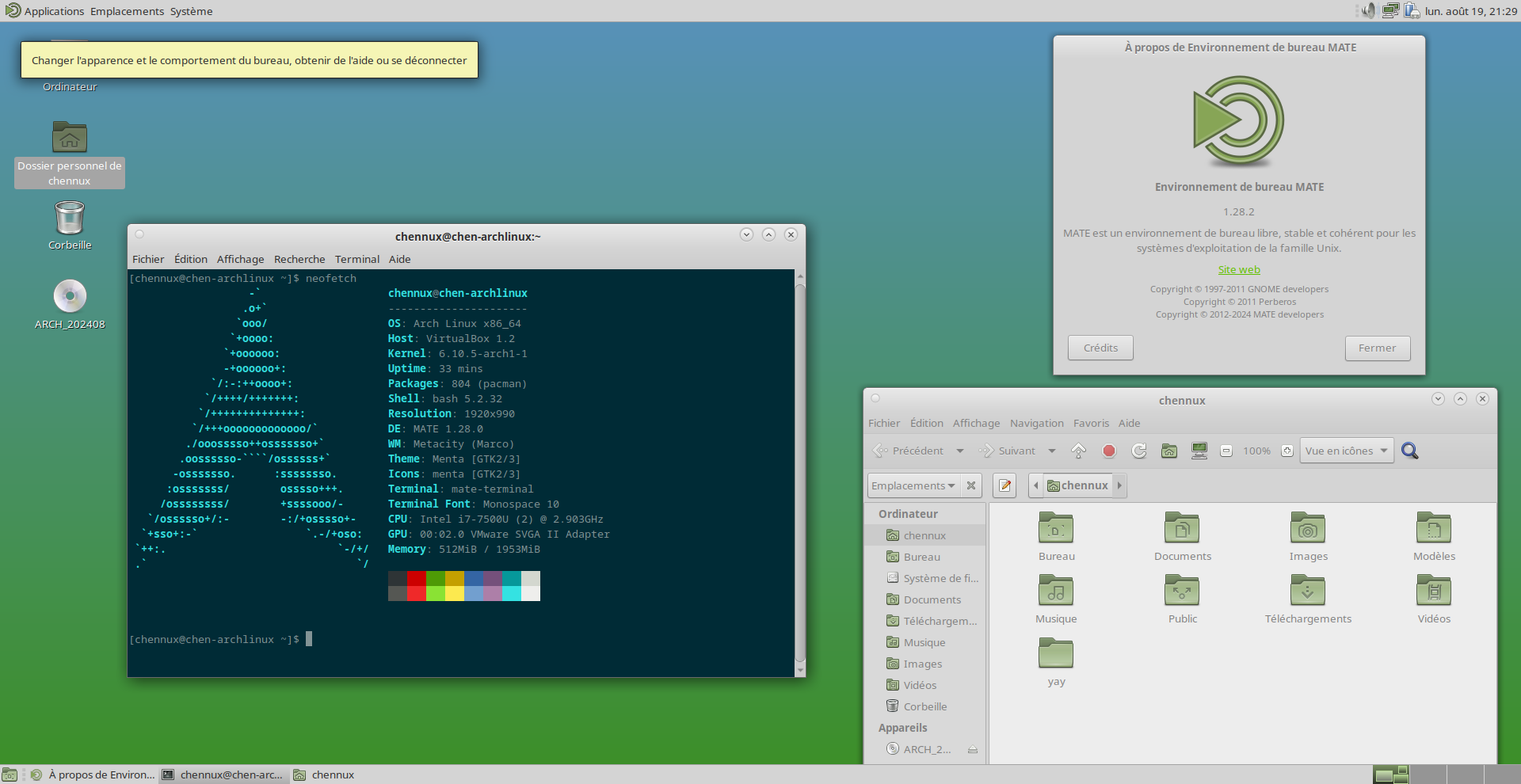Select the Public folder
The image size is (1521, 784).
(1182, 591)
